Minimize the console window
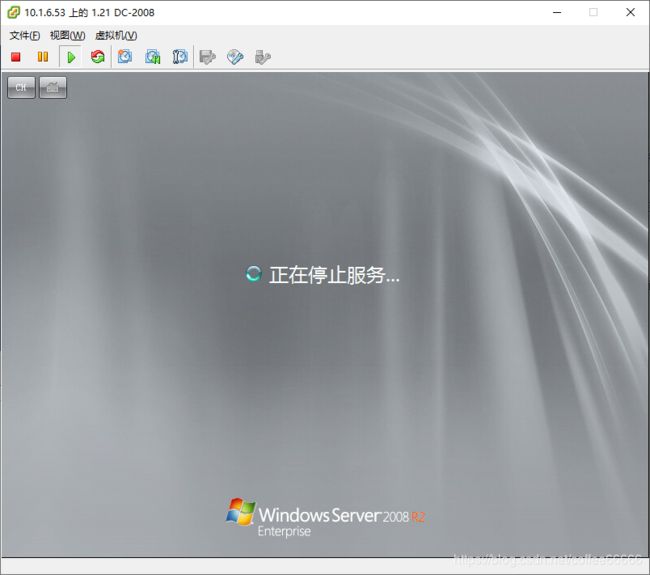The image size is (650, 575). (557, 12)
